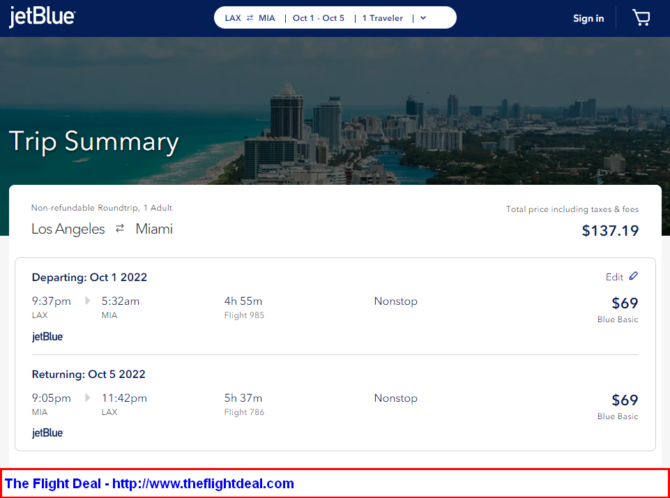Screen dimensions: 670x498
Task: Click the Edit pencil icon
Action: pyautogui.click(x=633, y=276)
